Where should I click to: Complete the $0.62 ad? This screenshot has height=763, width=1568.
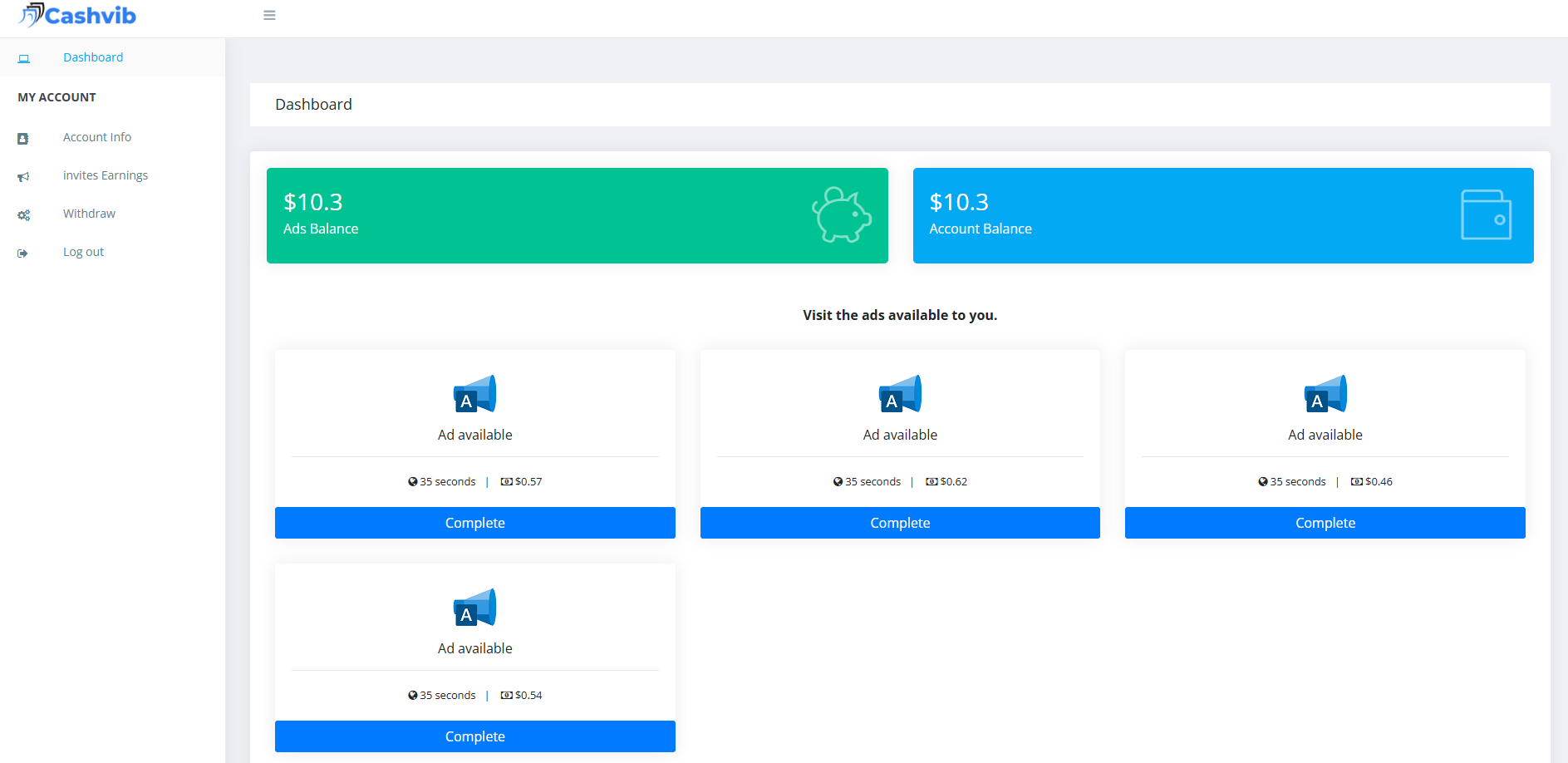900,523
